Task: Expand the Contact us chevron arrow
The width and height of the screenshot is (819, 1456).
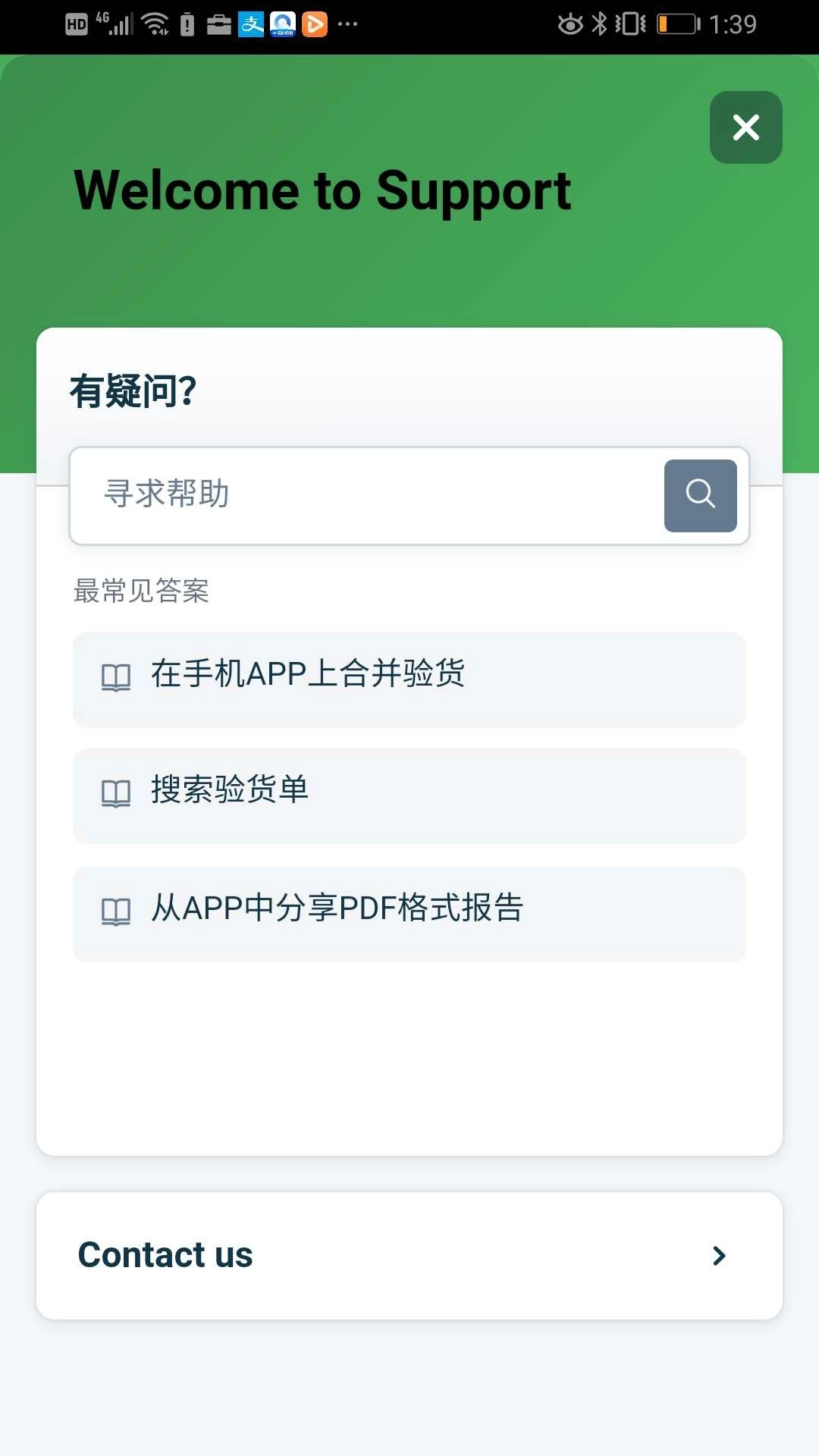Action: 719,1256
